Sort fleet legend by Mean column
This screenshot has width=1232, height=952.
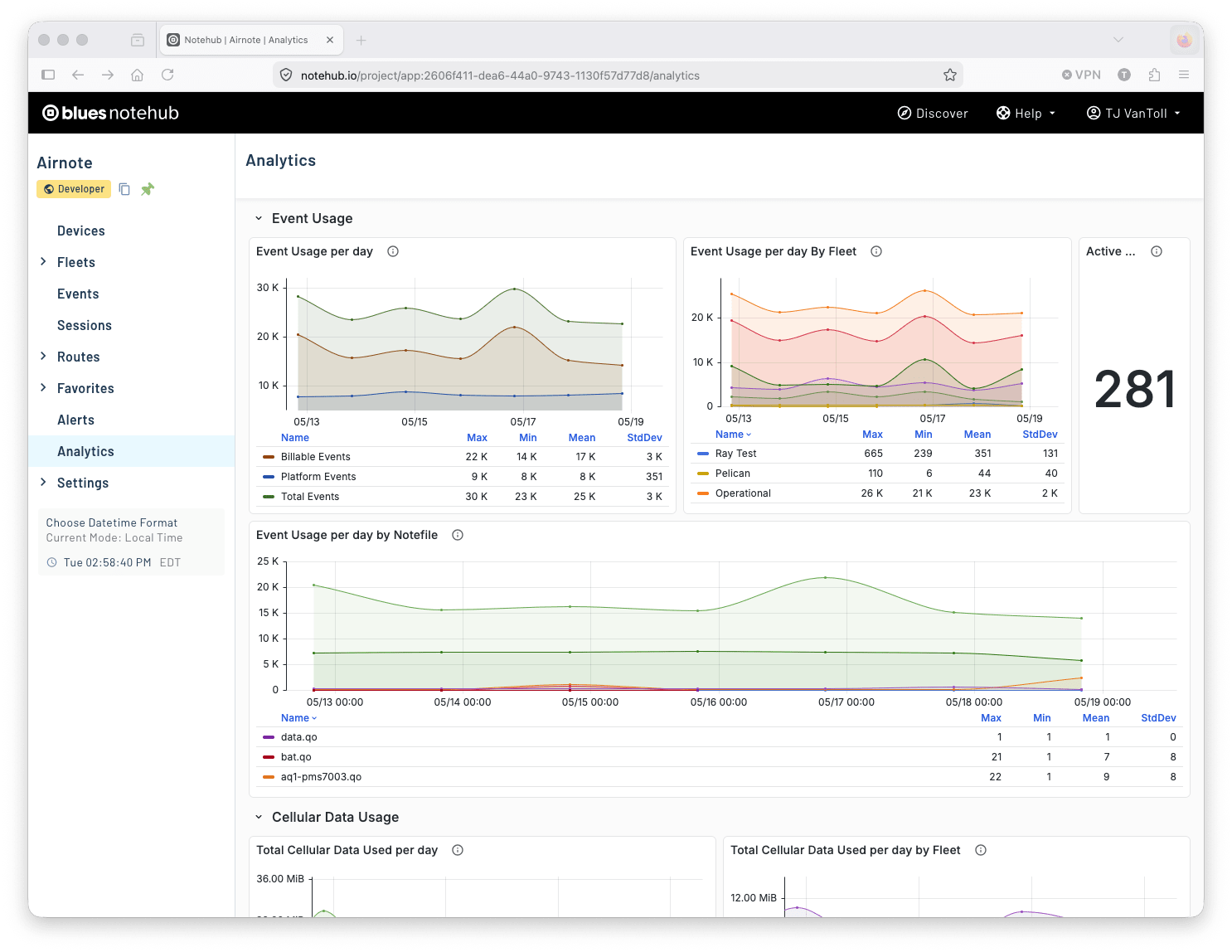click(977, 435)
